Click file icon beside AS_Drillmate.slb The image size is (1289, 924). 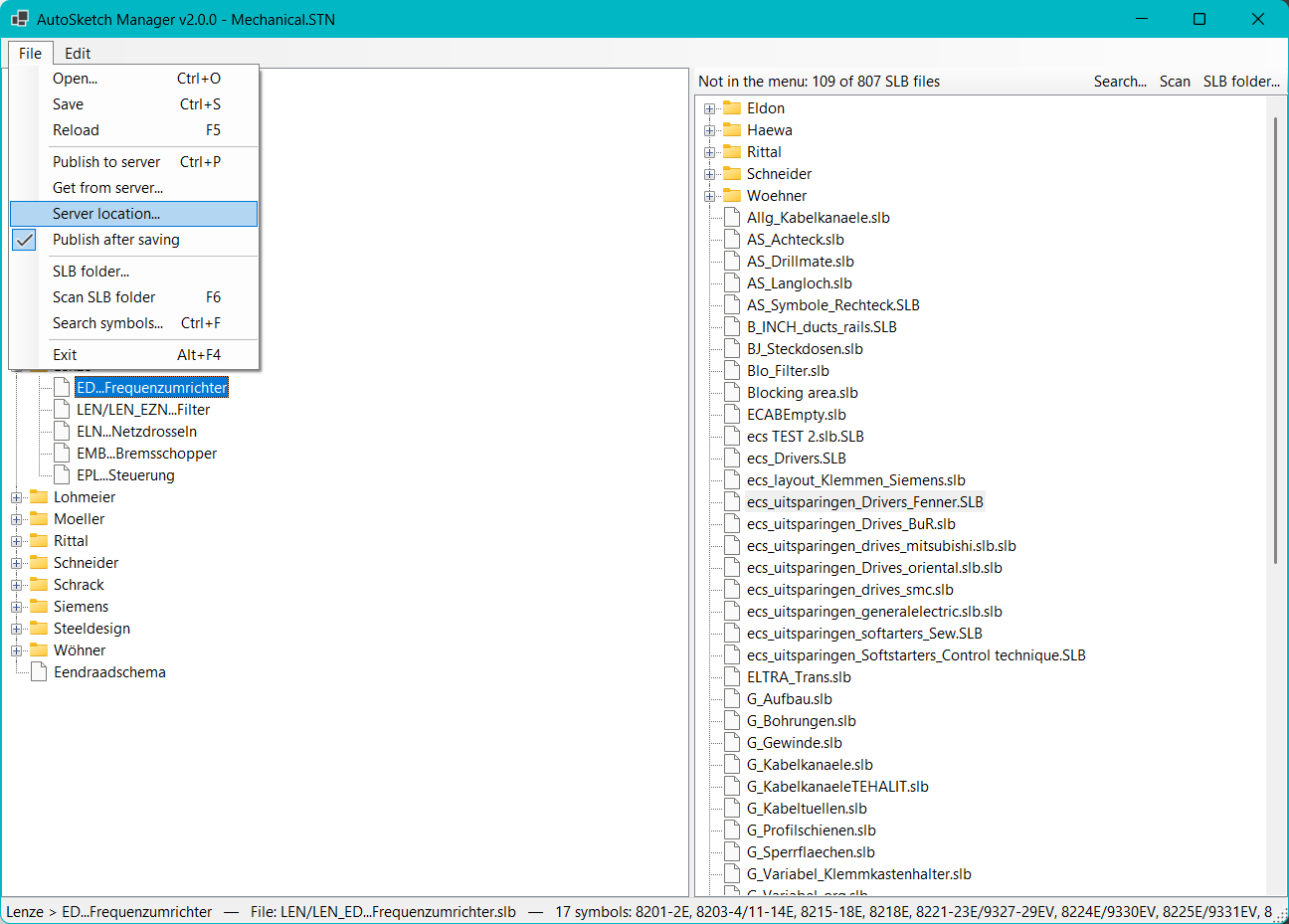(732, 262)
